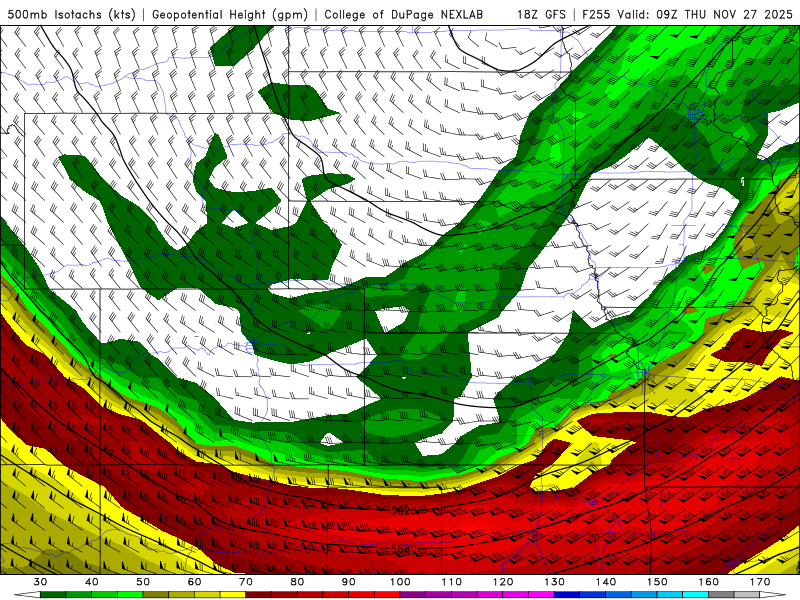Image resolution: width=800 pixels, height=600 pixels.
Task: Click the '90' legend value
Action: [348, 582]
